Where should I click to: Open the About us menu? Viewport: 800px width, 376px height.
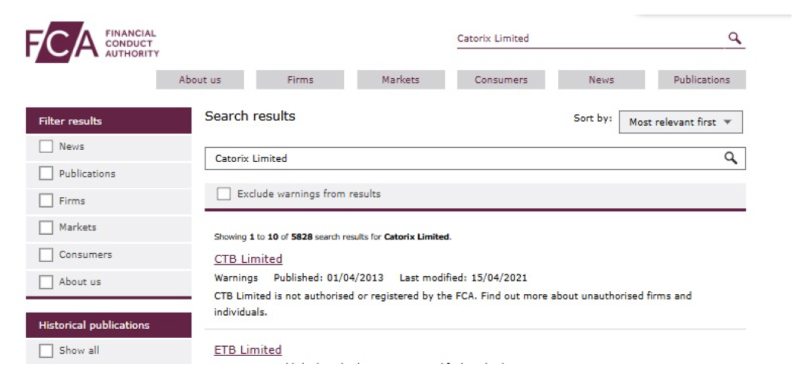pos(199,80)
